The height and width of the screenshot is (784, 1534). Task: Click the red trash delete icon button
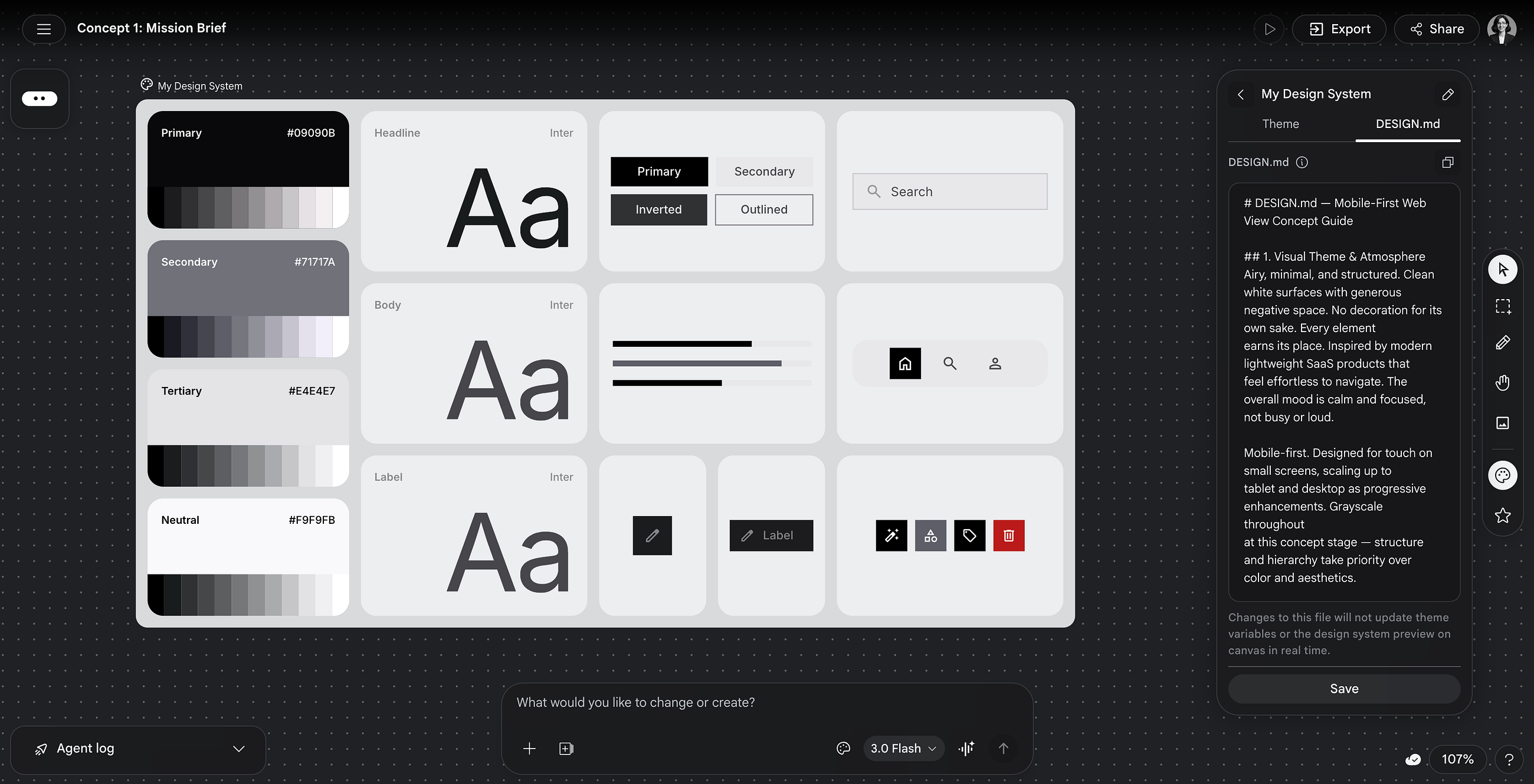1009,536
